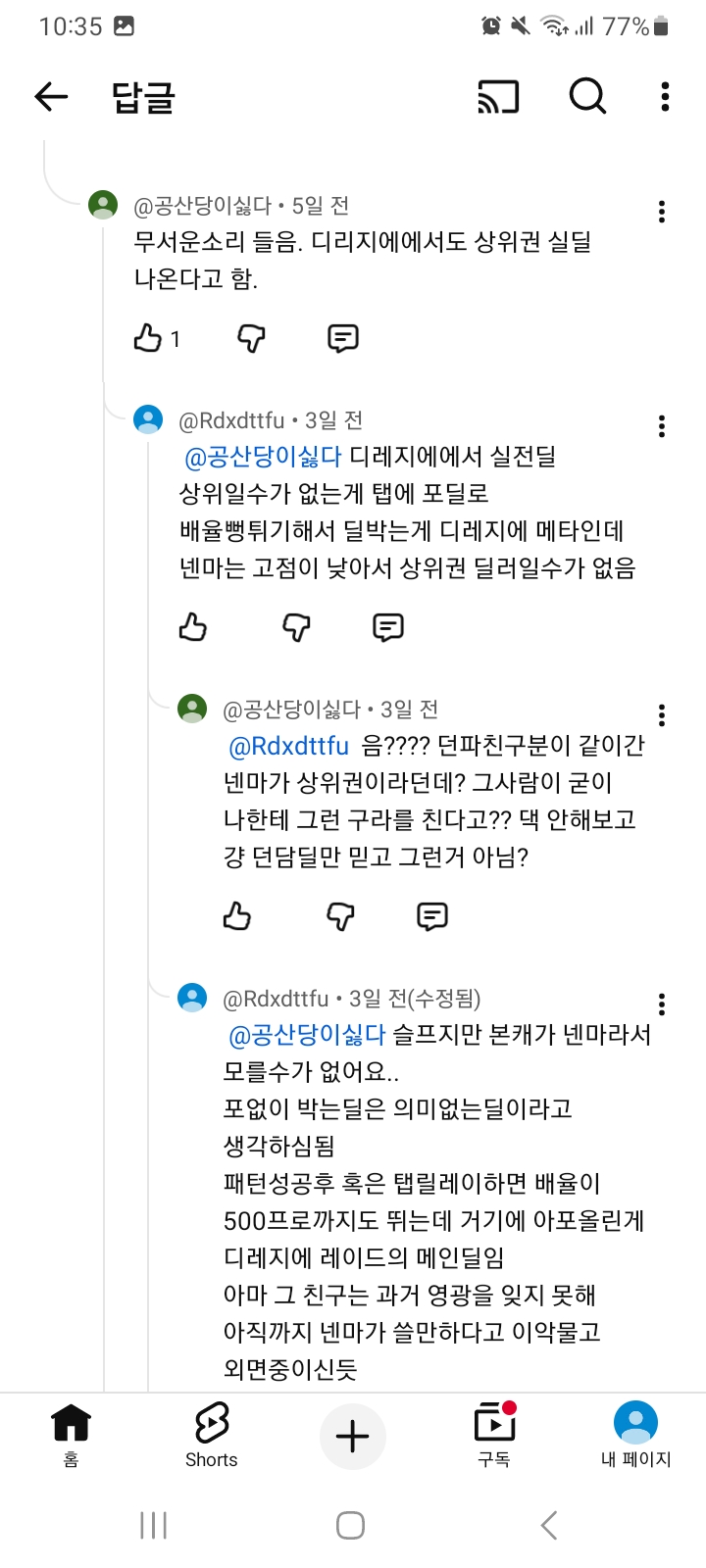
Task: Tap the back arrow in the header
Action: pyautogui.click(x=51, y=96)
